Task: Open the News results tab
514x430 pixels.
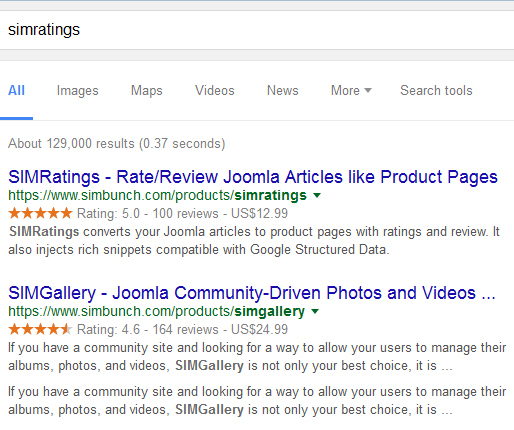Action: pos(282,90)
